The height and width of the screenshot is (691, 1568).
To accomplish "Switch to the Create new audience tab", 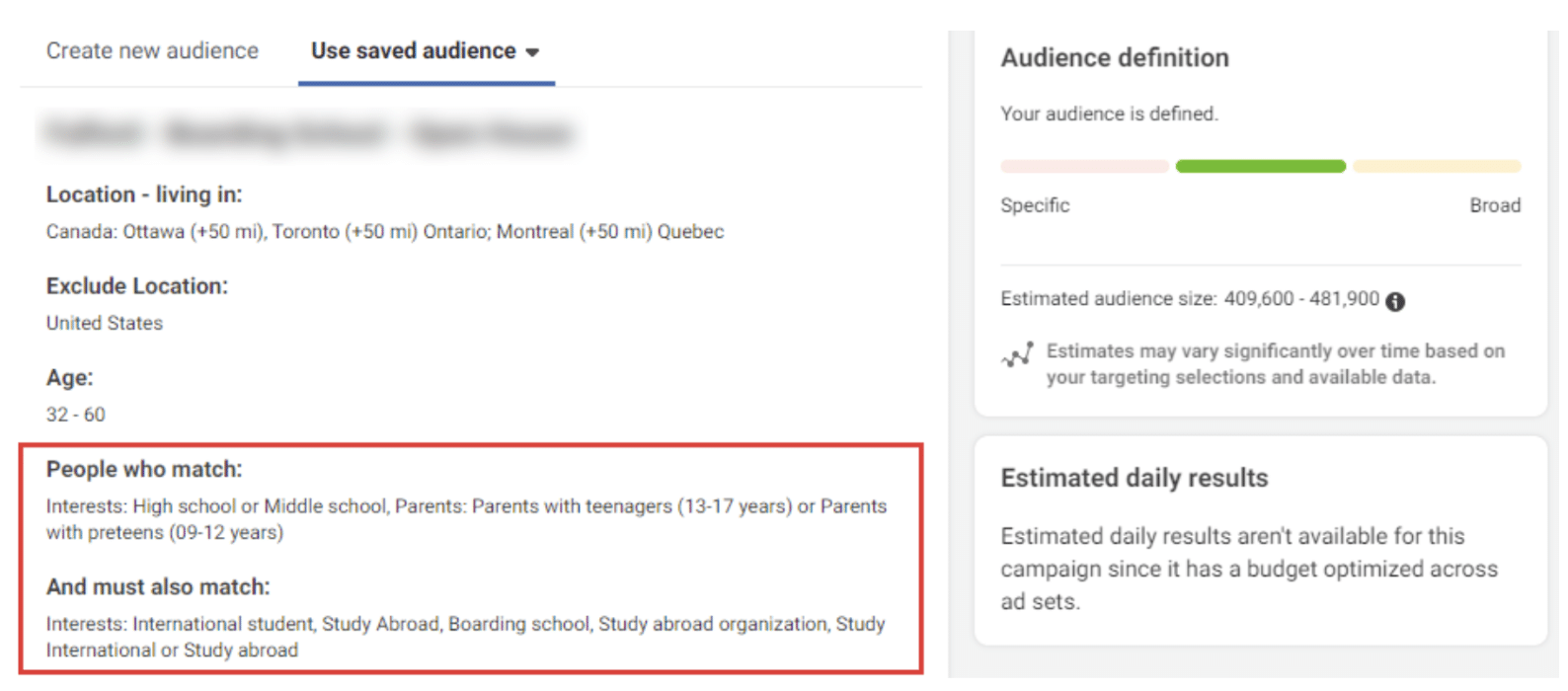I will point(152,50).
